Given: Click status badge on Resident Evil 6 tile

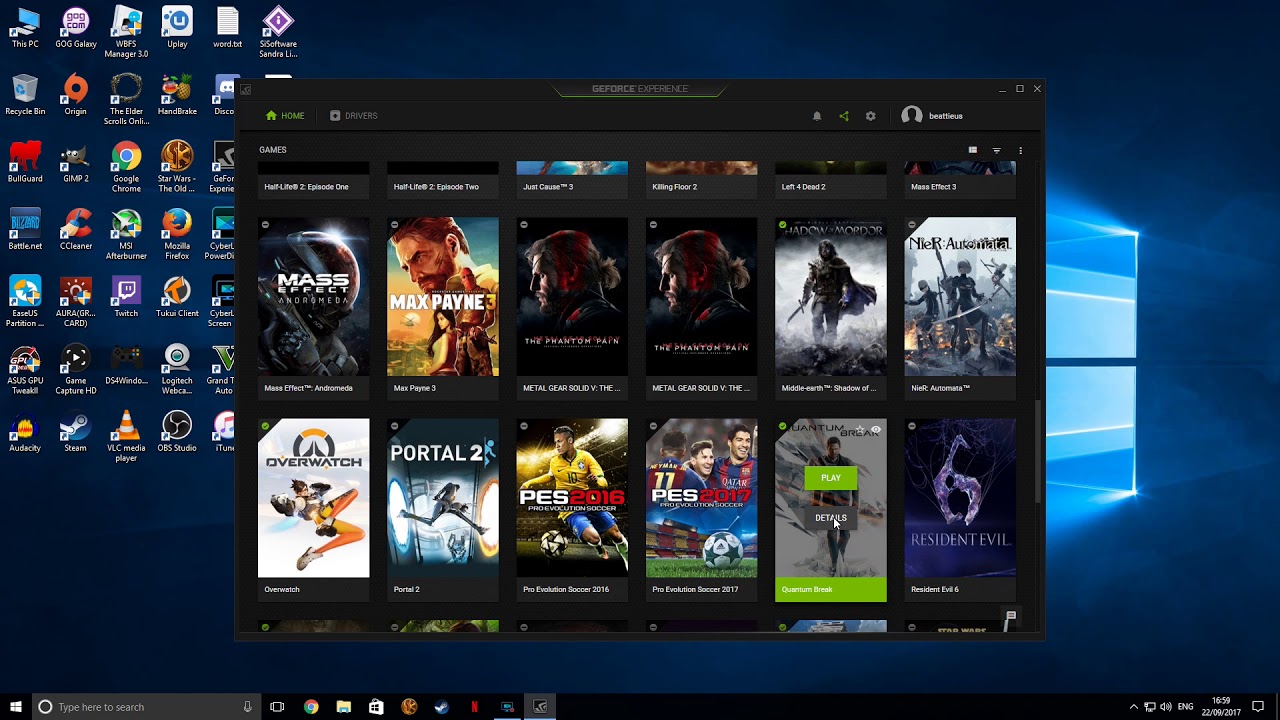Looking at the screenshot, I should (911, 426).
